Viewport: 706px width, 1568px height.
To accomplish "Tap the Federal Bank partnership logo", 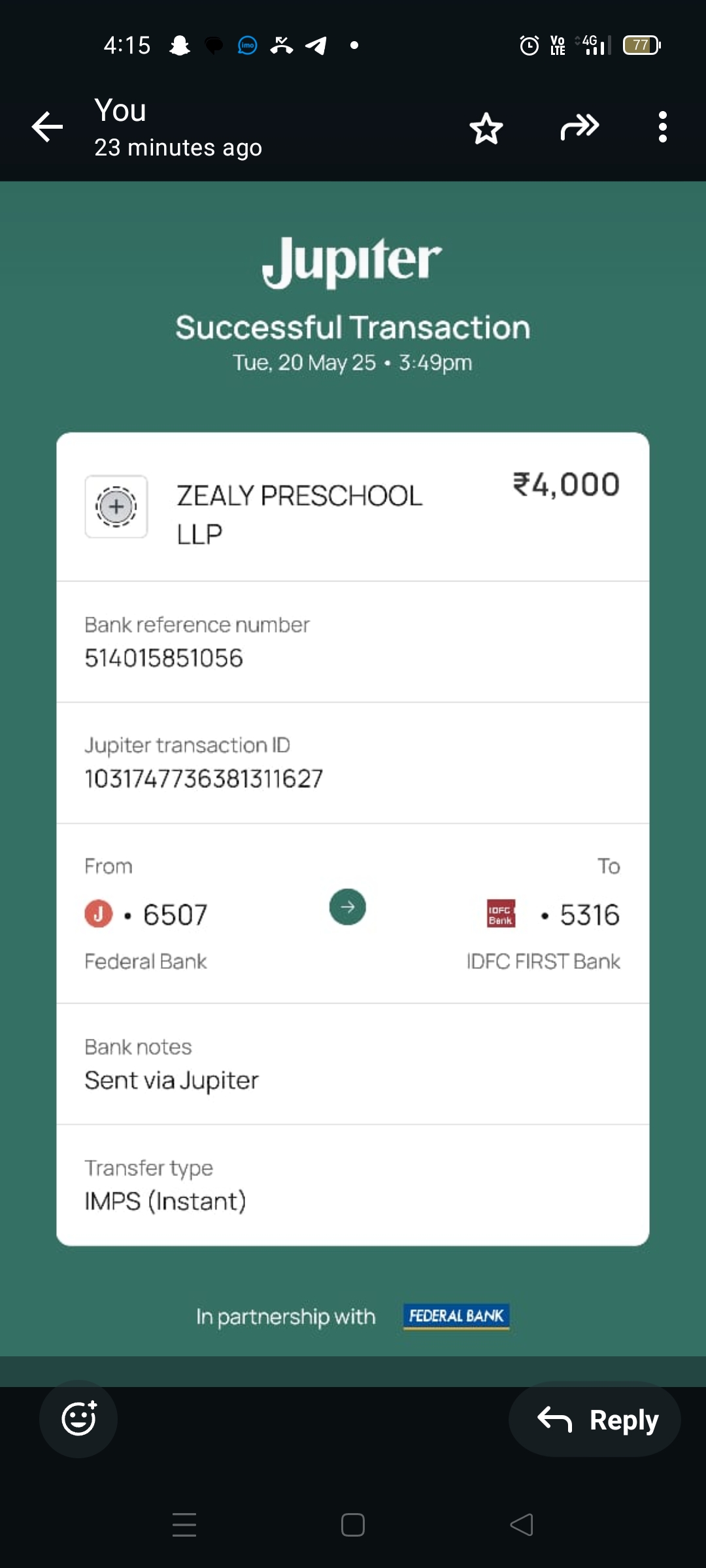I will [456, 1316].
